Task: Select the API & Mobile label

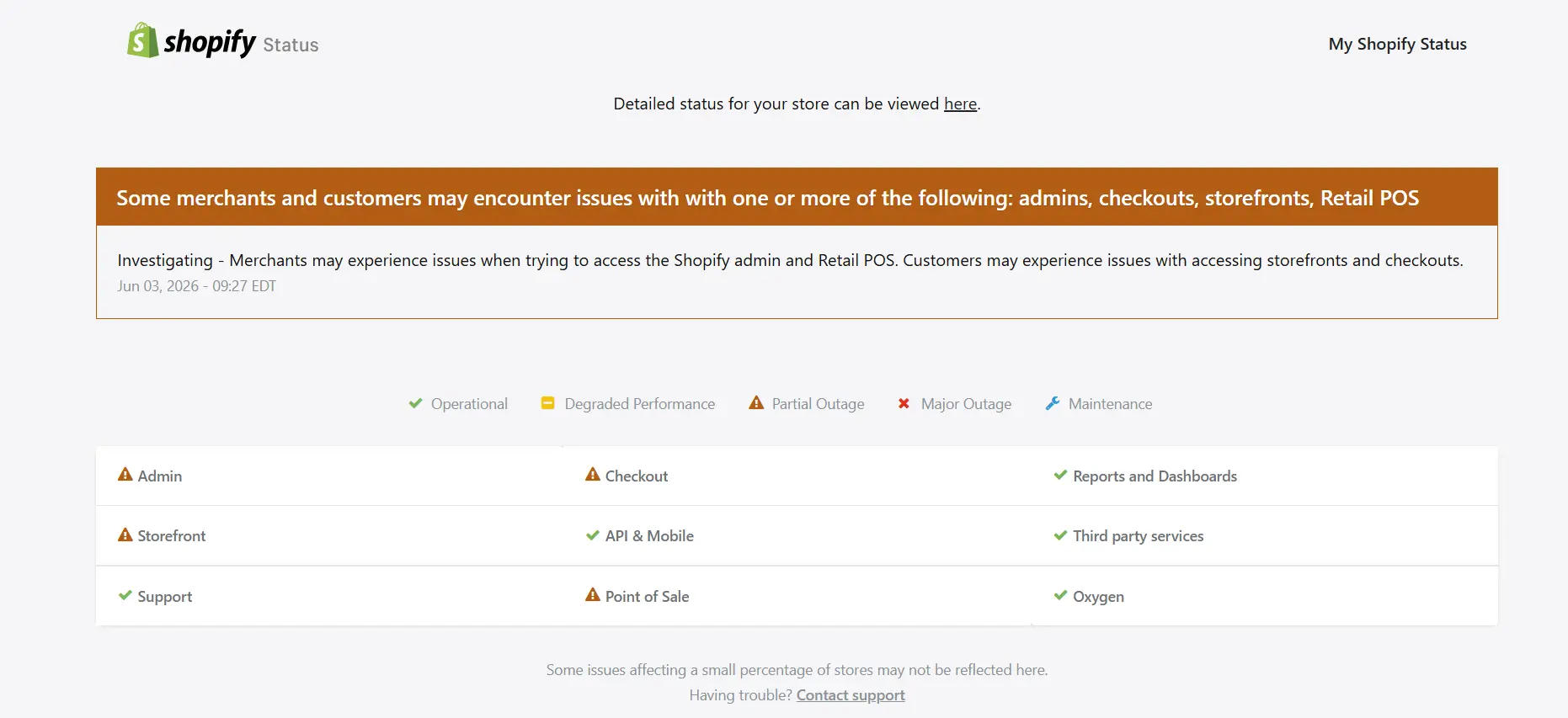Action: [x=649, y=535]
